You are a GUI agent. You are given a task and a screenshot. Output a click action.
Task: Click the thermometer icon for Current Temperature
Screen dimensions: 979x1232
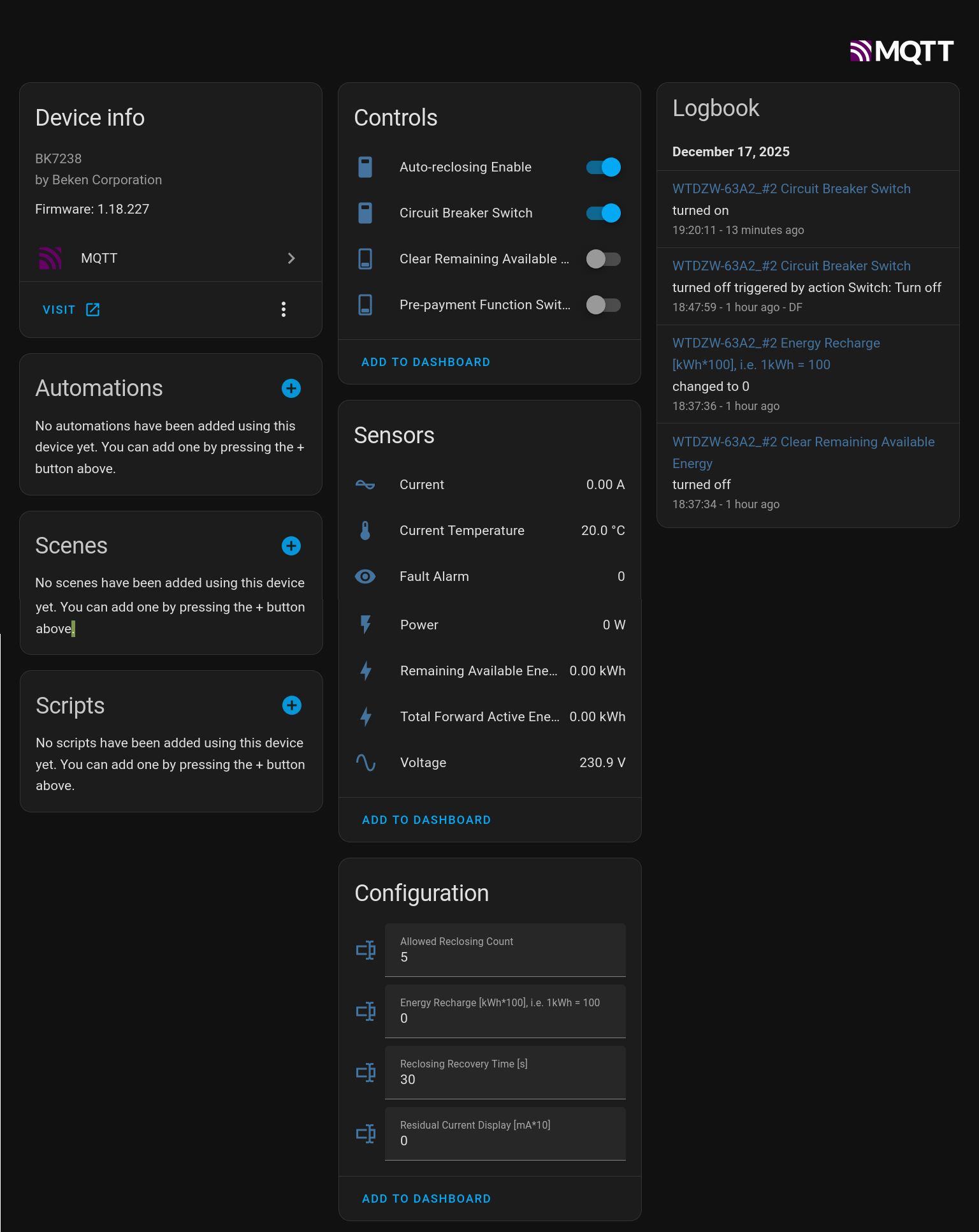click(x=365, y=531)
